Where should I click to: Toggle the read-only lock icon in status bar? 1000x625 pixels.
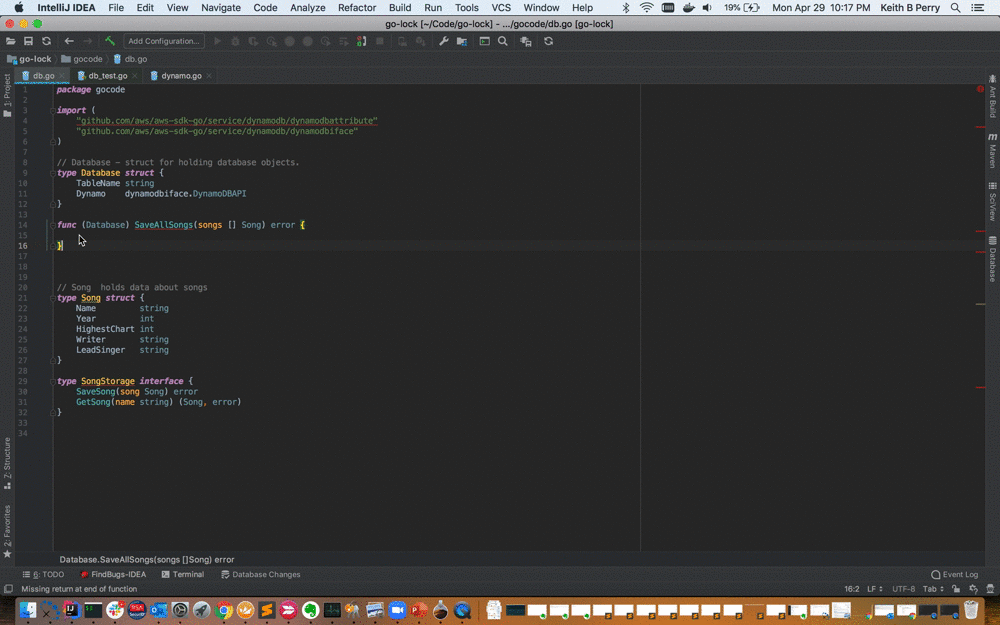pyautogui.click(x=954, y=590)
